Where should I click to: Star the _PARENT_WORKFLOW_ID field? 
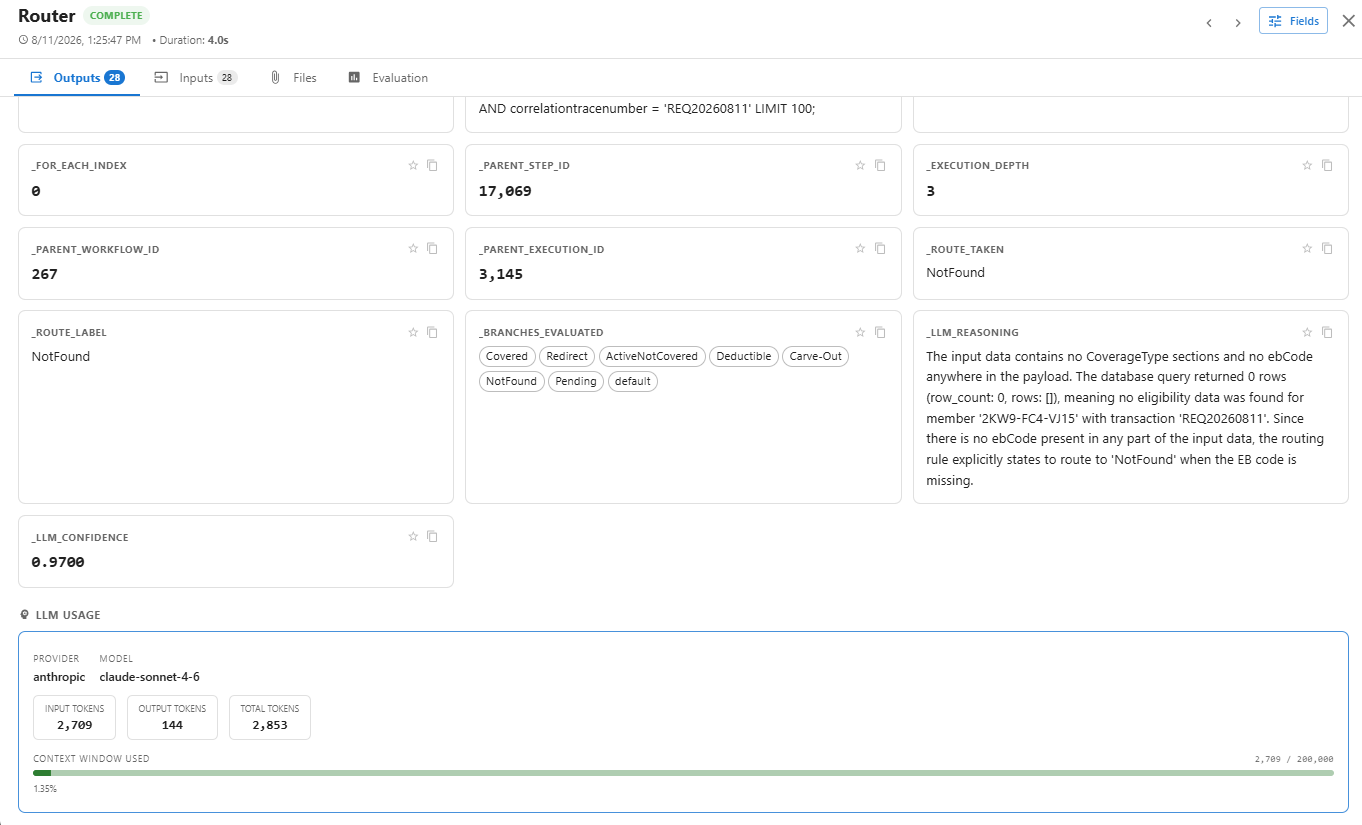(x=413, y=248)
